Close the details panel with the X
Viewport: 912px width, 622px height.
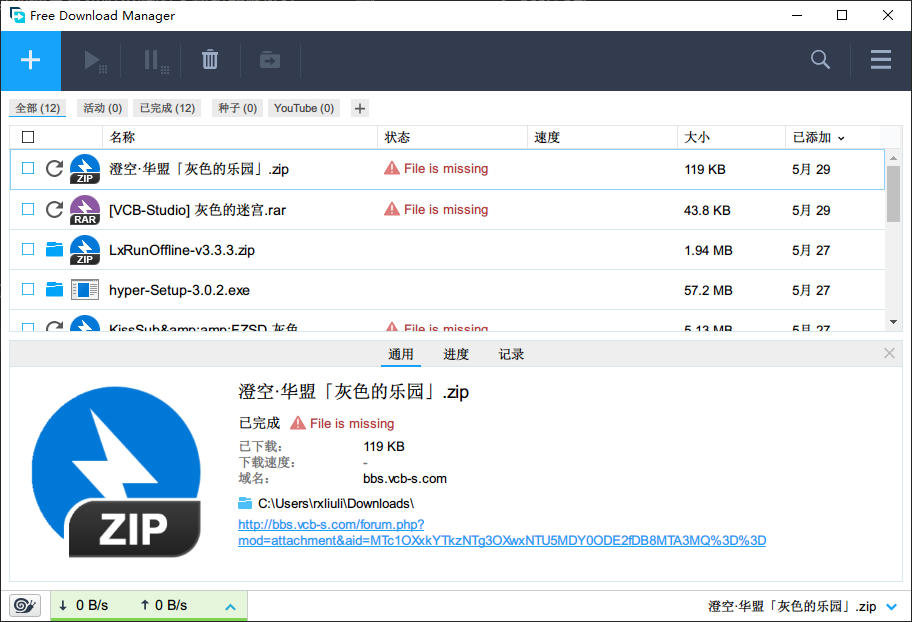(889, 353)
